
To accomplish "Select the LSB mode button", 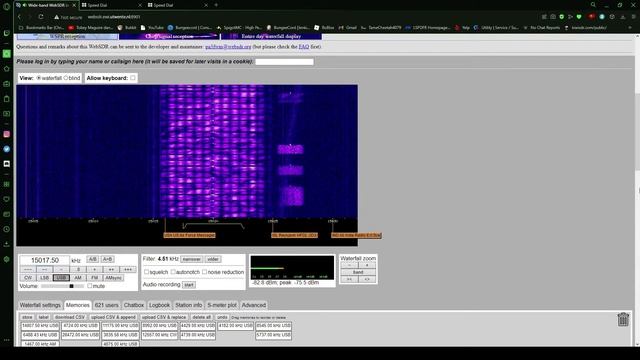I will tap(44, 278).
